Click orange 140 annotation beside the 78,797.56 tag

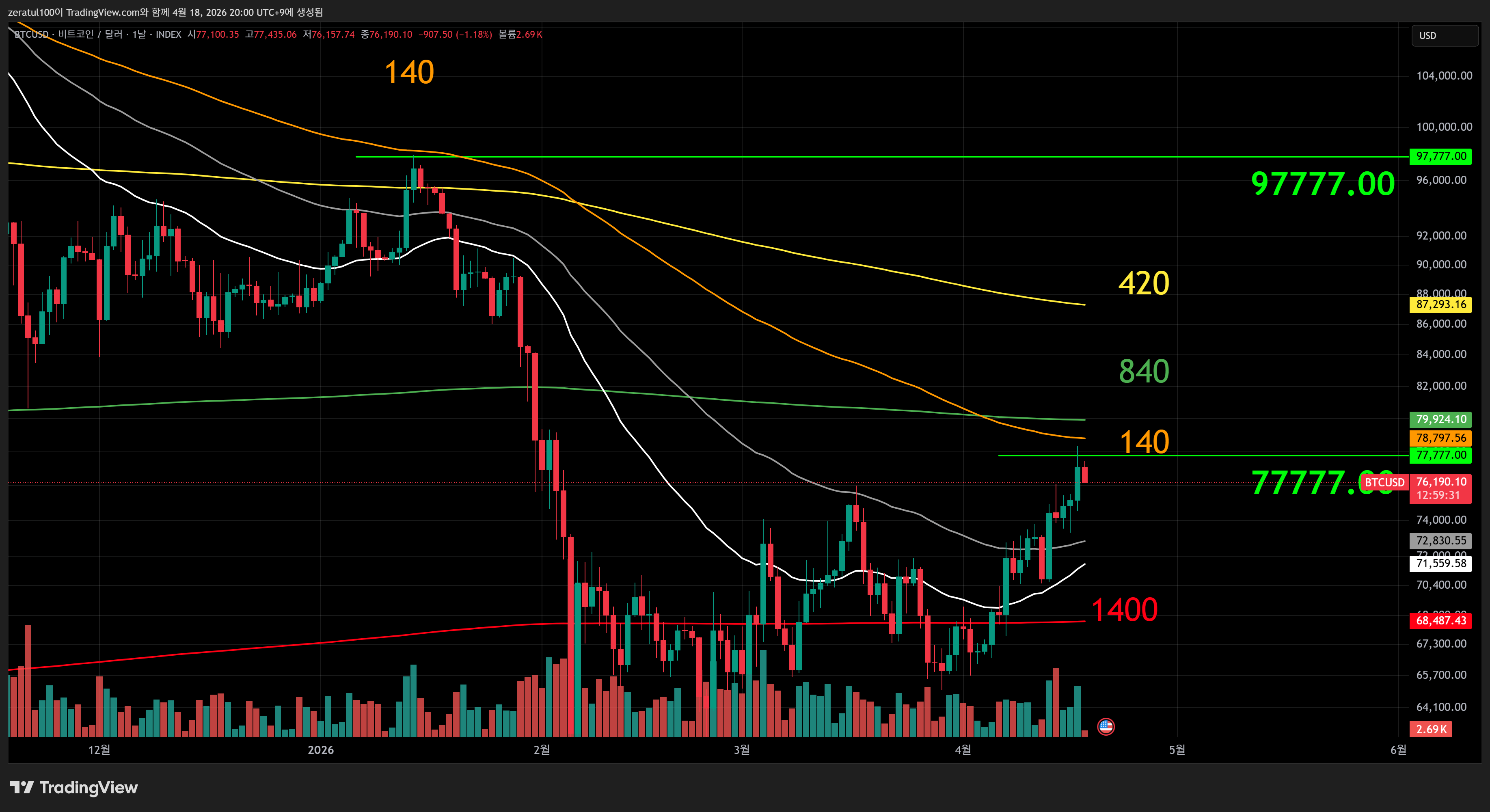pos(1144,442)
